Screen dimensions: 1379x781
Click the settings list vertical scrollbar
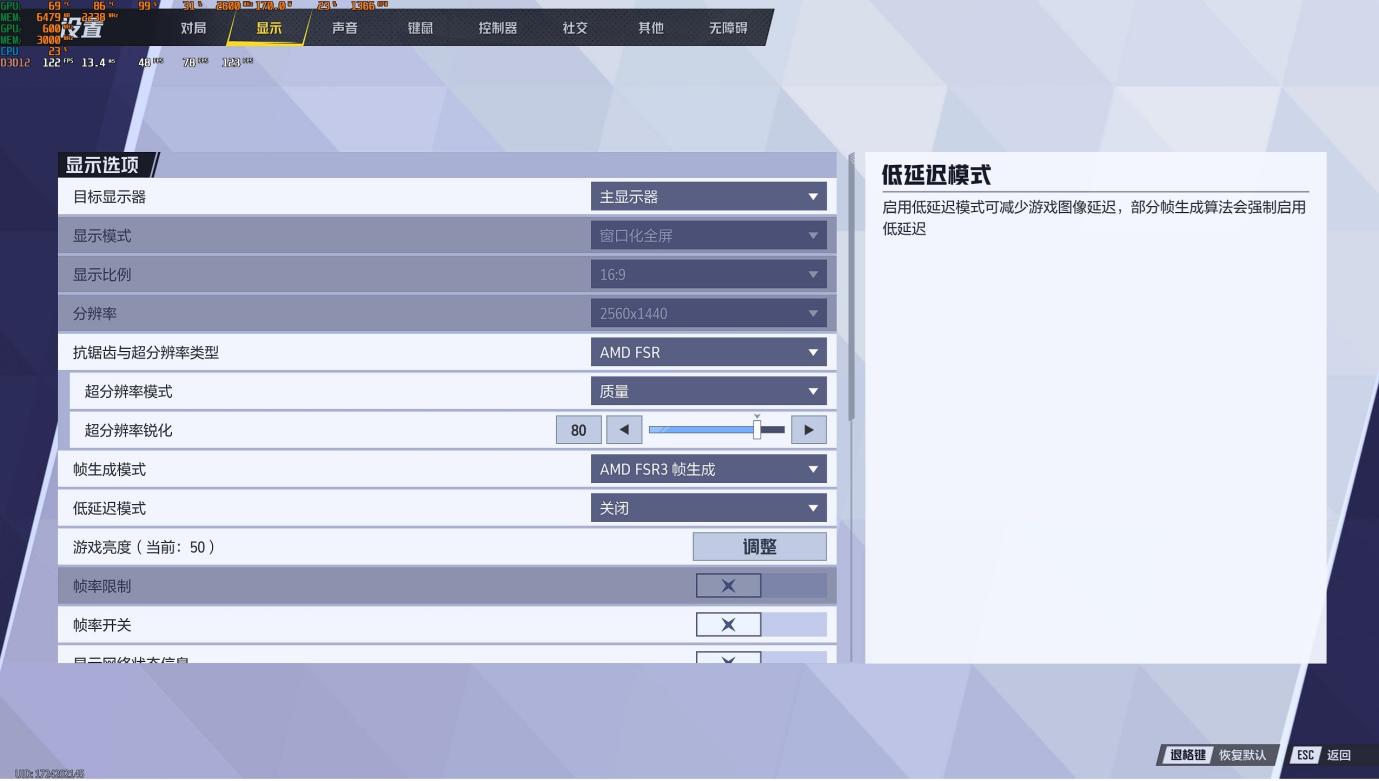[852, 288]
